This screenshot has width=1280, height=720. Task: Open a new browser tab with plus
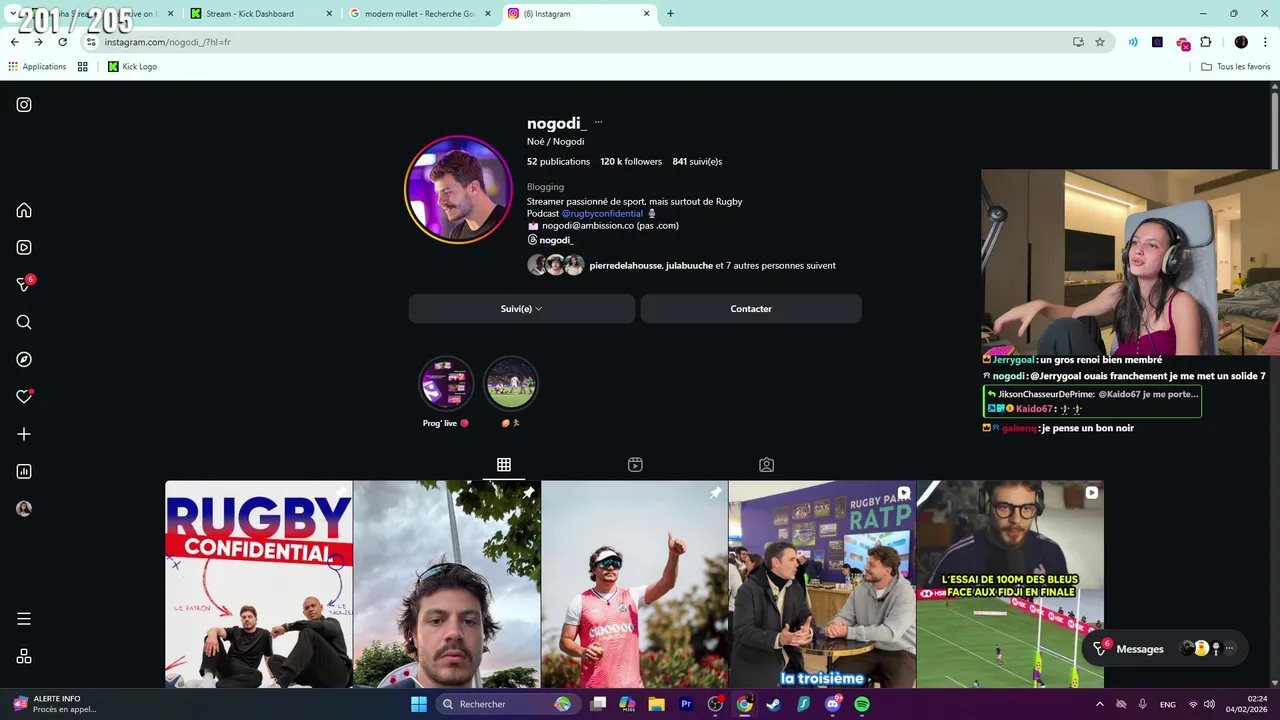(670, 14)
